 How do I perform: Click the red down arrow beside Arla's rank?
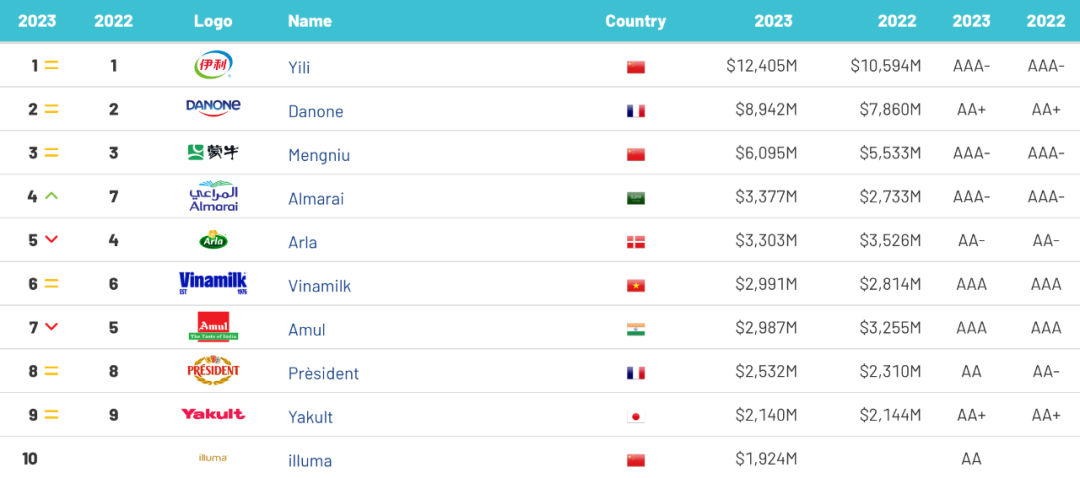coord(51,239)
